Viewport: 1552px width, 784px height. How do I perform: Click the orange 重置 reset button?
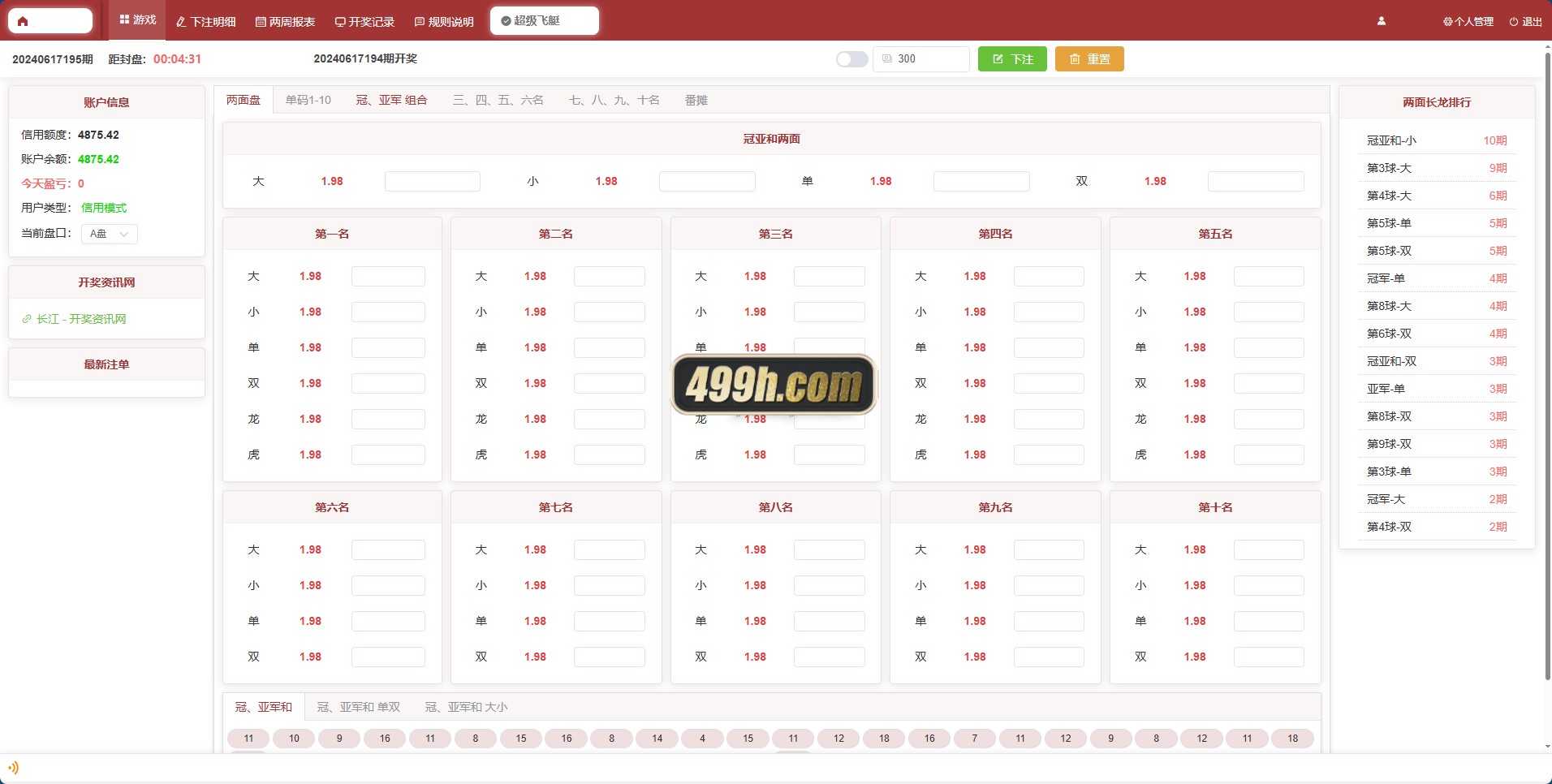(x=1089, y=59)
